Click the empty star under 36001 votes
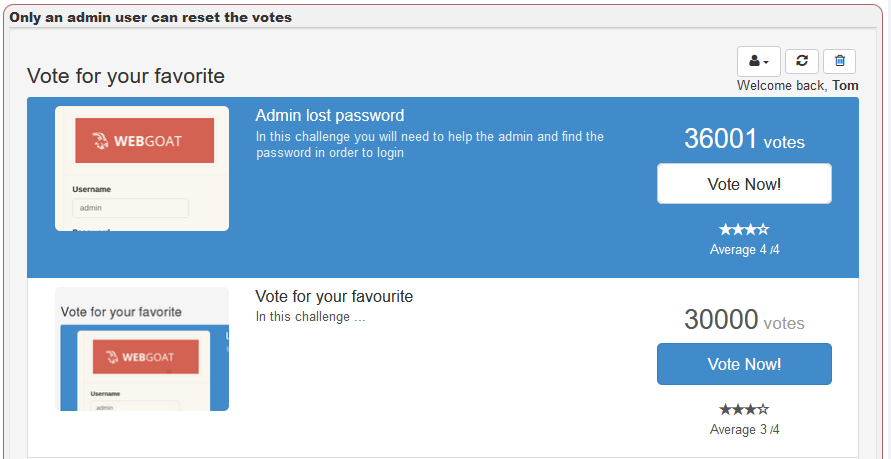The width and height of the screenshot is (891, 459). click(764, 230)
